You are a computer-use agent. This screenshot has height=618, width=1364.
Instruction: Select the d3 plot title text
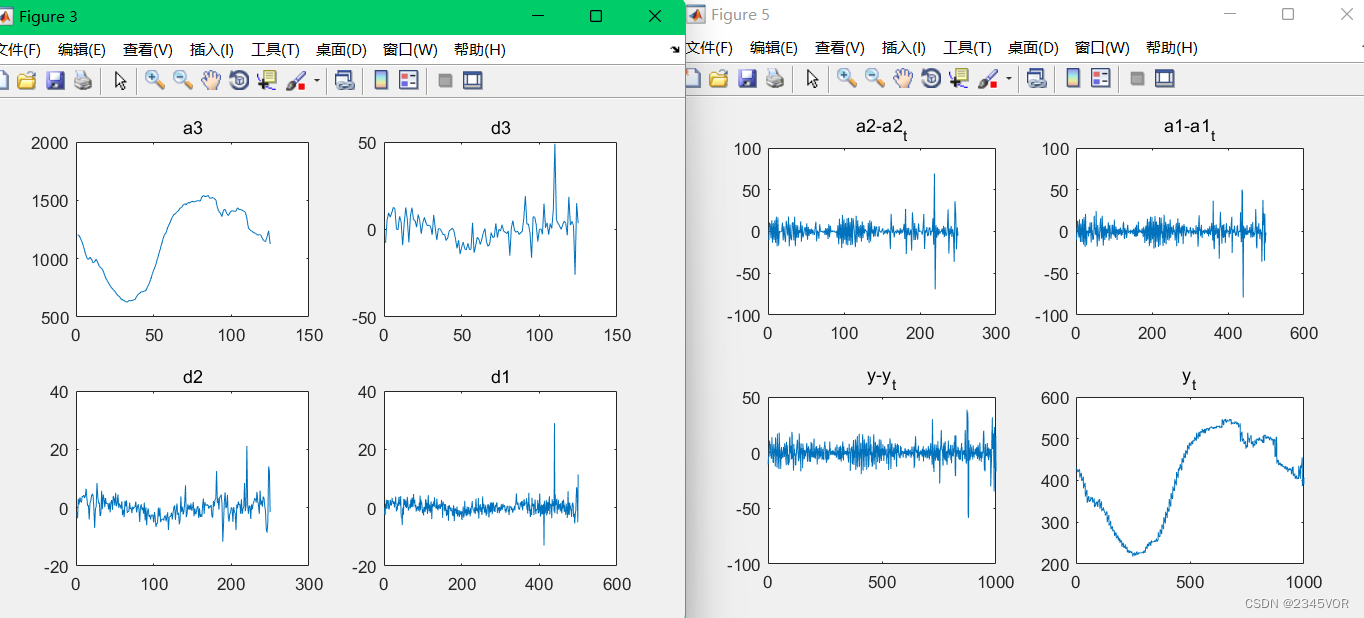[x=500, y=128]
